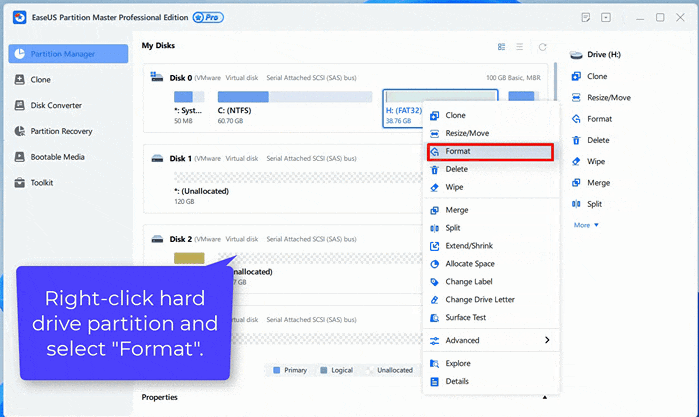Click the Disk 0 header icon
The height and width of the screenshot is (417, 699).
pos(156,77)
